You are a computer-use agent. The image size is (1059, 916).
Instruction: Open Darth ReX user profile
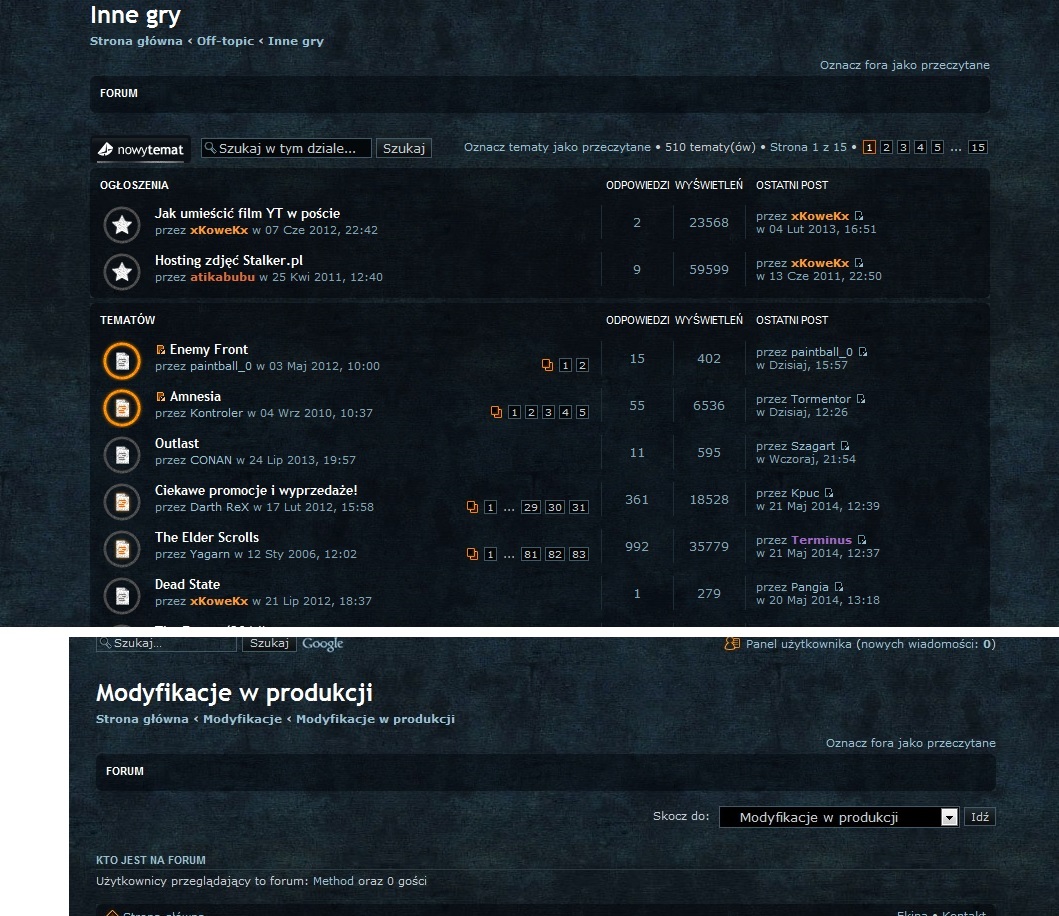pos(219,507)
